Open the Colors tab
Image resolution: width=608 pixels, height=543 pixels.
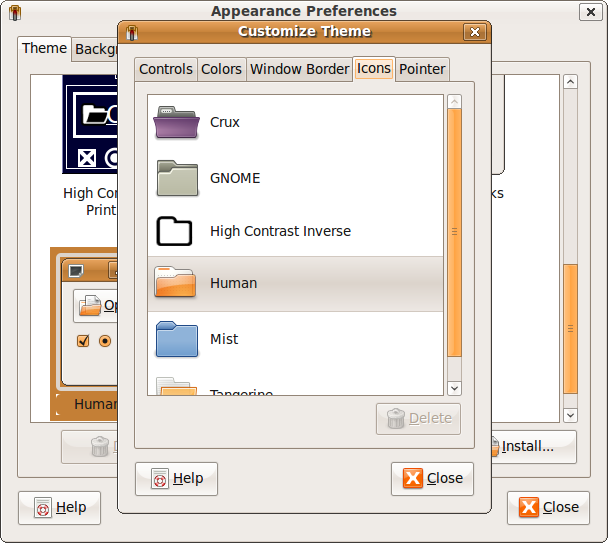(x=221, y=69)
